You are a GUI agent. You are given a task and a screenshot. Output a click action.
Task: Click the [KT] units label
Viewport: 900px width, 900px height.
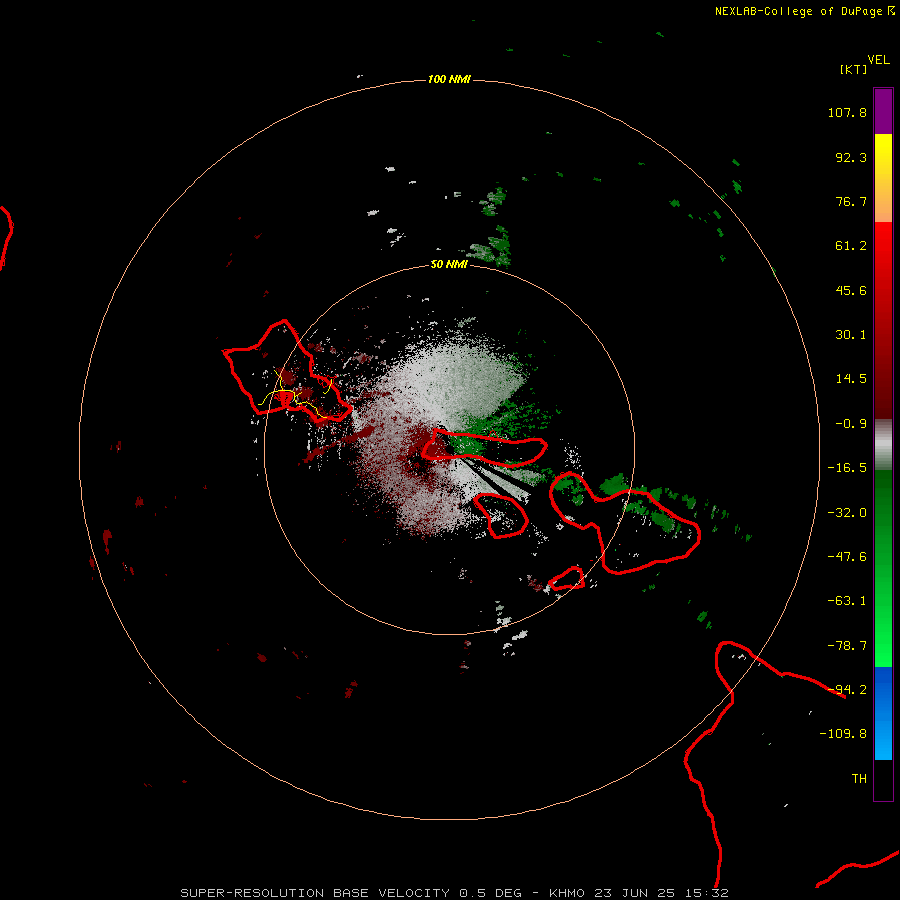(854, 69)
